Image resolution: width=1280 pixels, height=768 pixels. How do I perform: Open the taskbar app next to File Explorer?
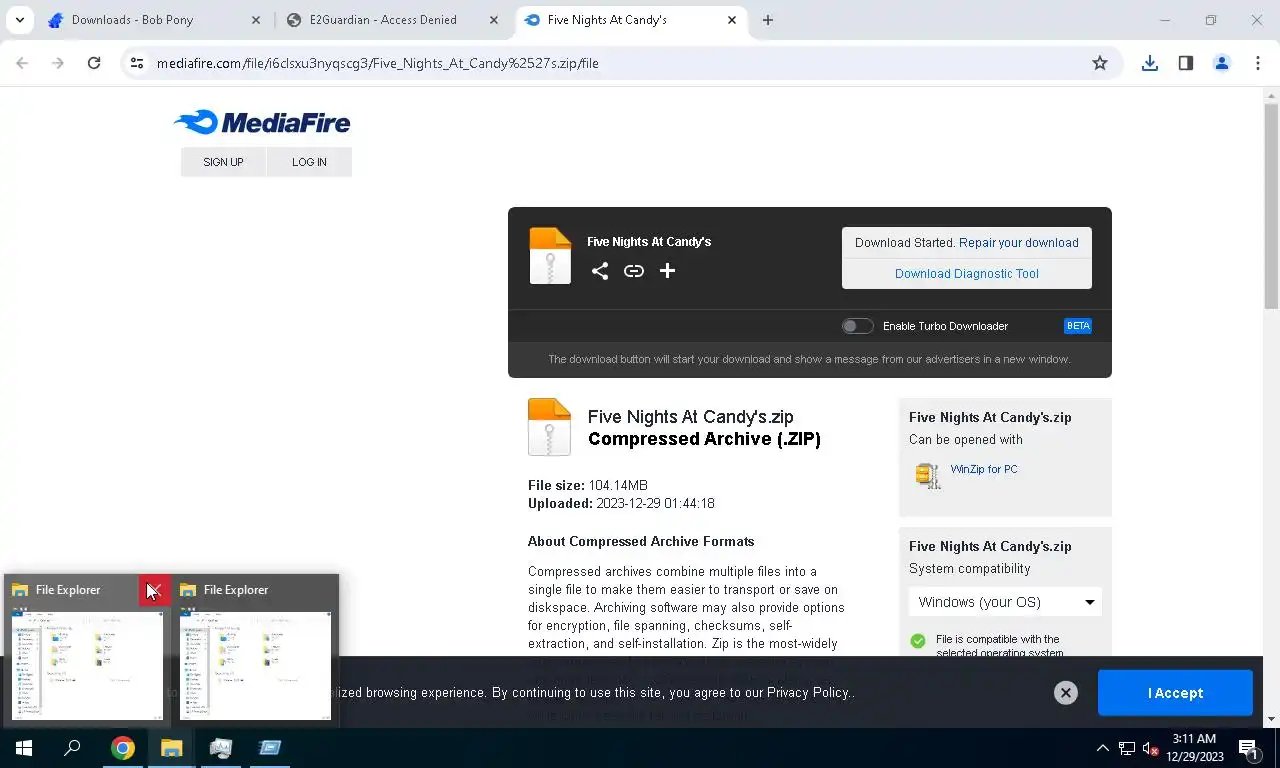(221, 748)
